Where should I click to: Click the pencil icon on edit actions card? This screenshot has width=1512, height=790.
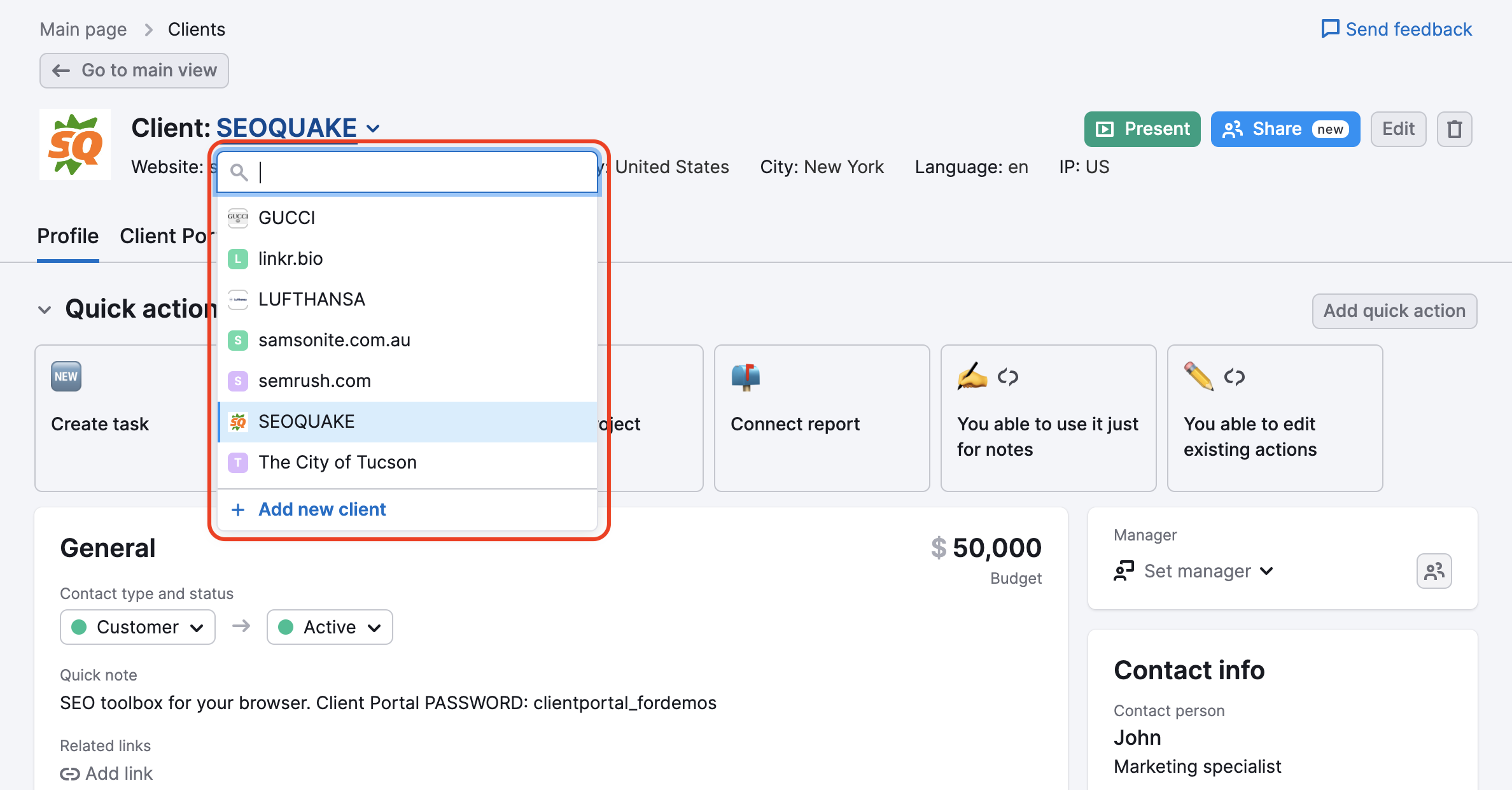coord(1199,376)
